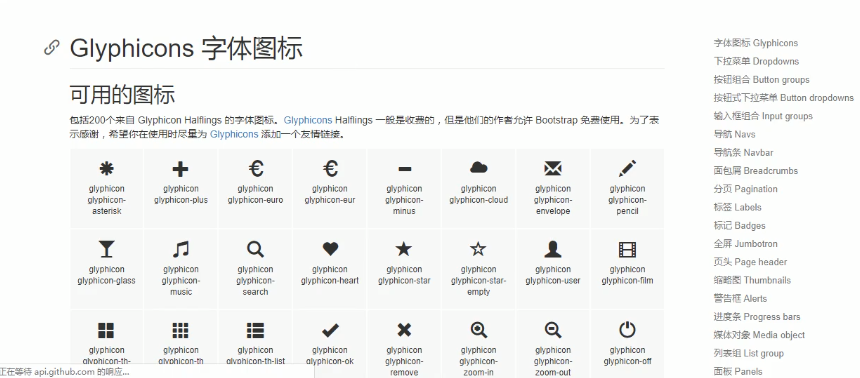This screenshot has width=860, height=378.
Task: Choose the glyphicon-film icon
Action: point(627,250)
